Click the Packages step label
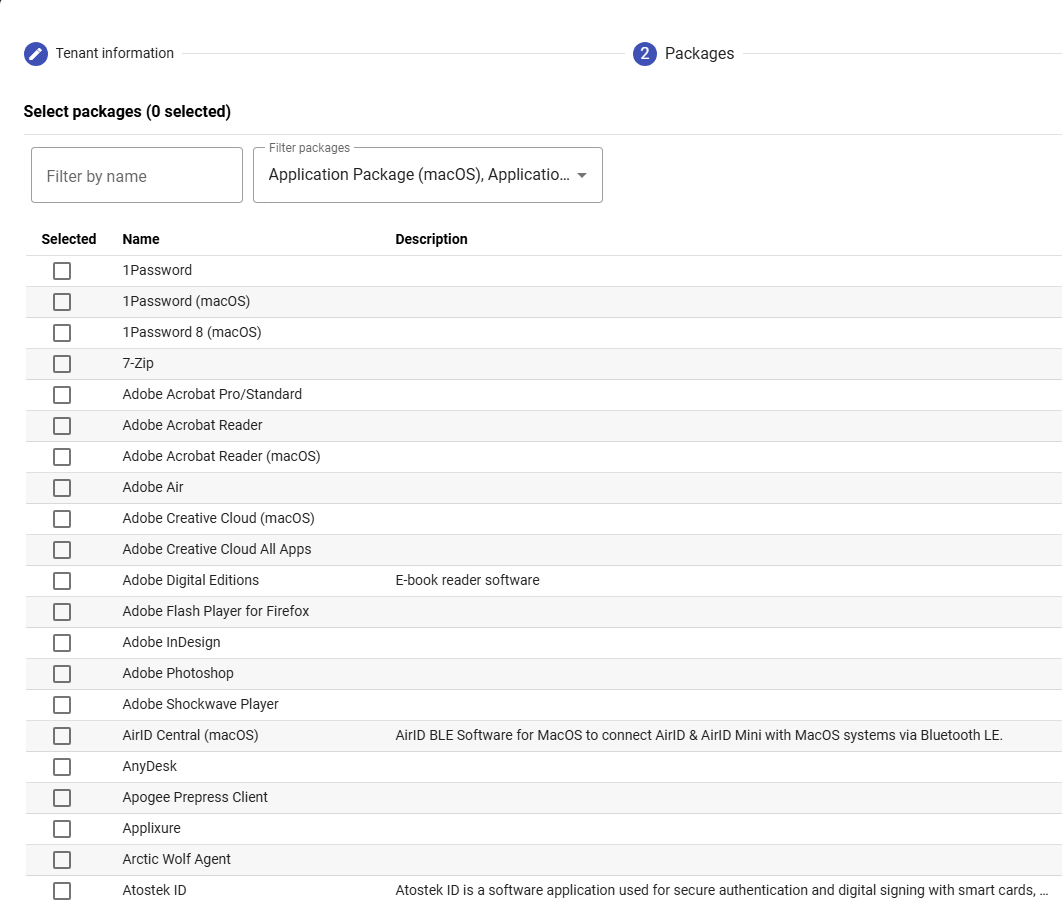Screen dimensions: 1062x906 [x=699, y=54]
